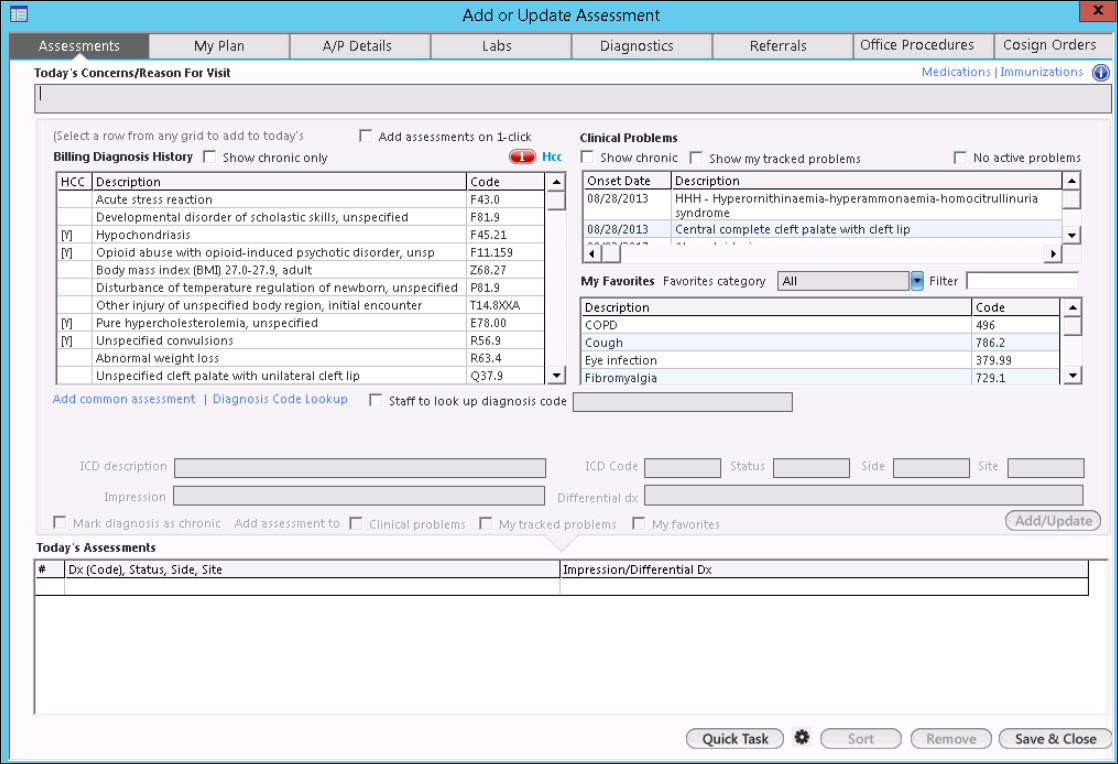The height and width of the screenshot is (764, 1118).
Task: Click the up arrow of the Clinical Problems scrollbar
Action: 1072,181
